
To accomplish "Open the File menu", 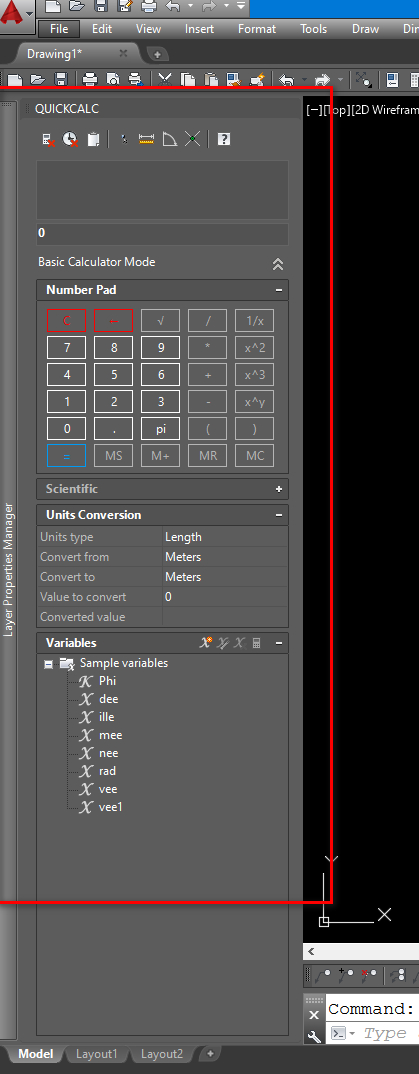I will [x=59, y=29].
